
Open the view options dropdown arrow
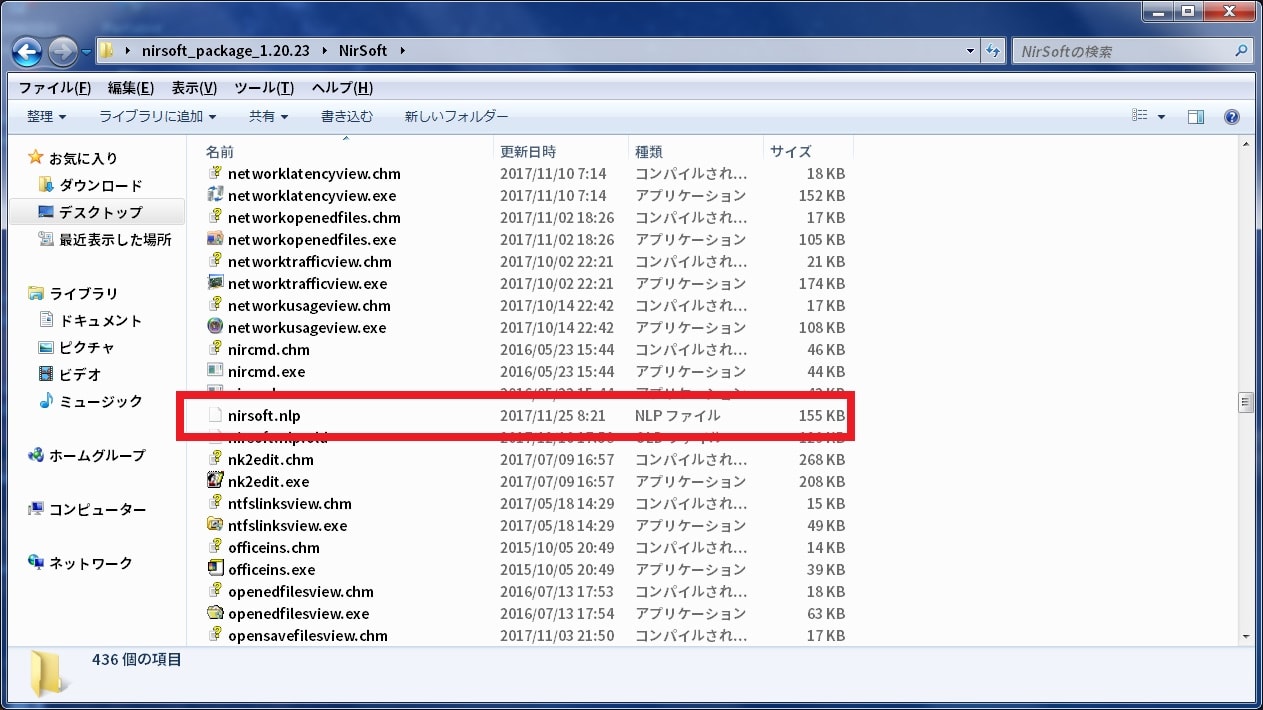click(1161, 117)
